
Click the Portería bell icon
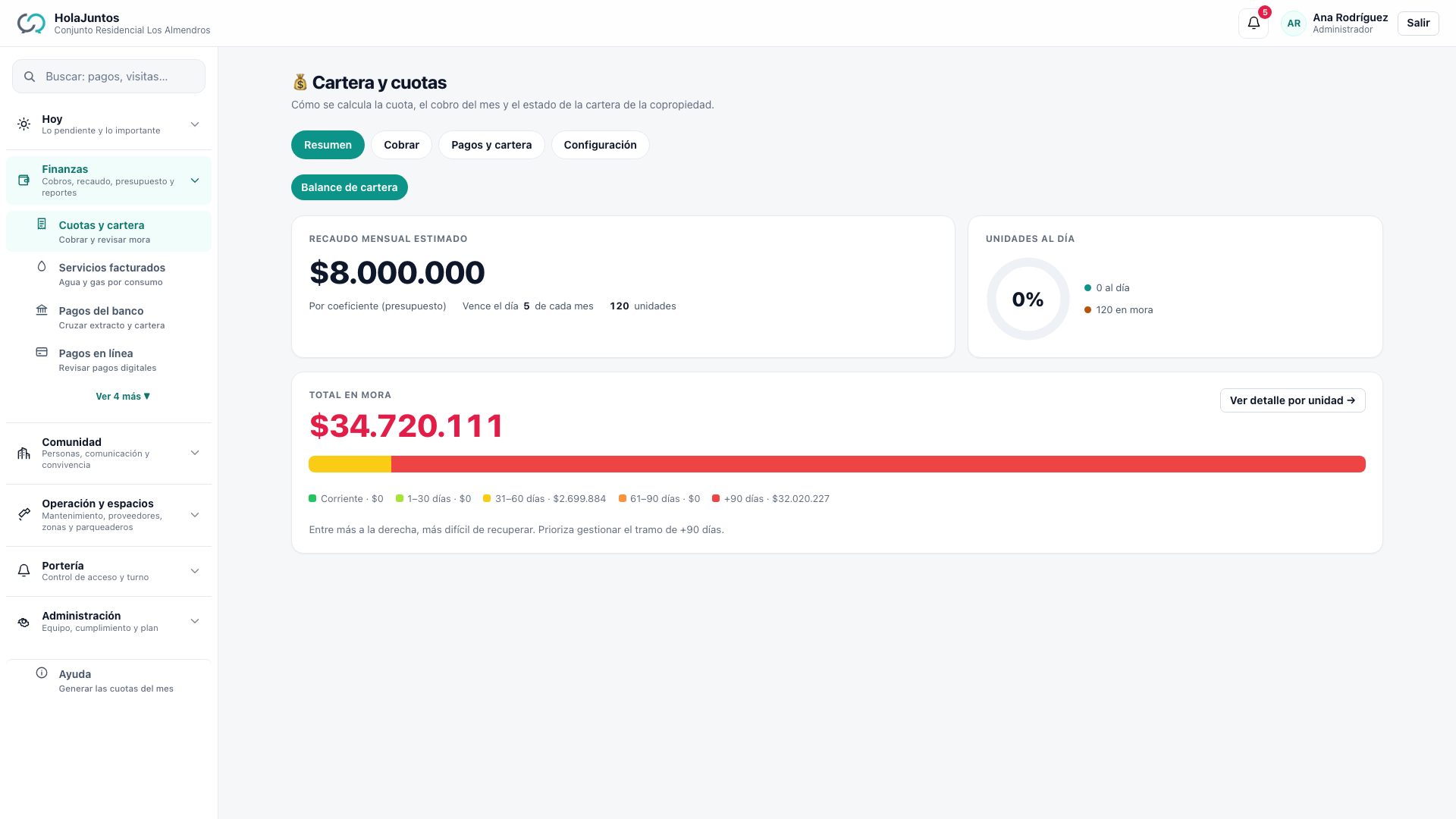24,571
